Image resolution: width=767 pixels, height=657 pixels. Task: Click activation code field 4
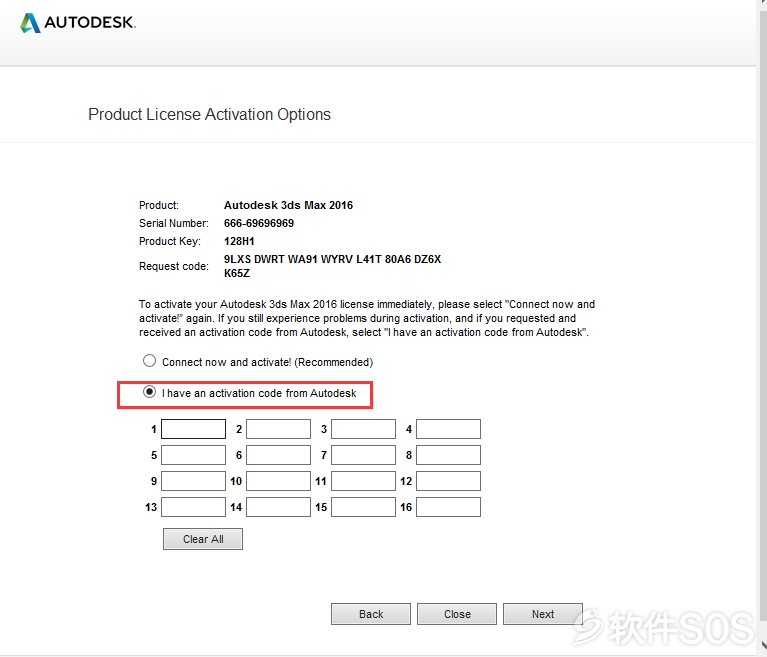click(x=449, y=429)
